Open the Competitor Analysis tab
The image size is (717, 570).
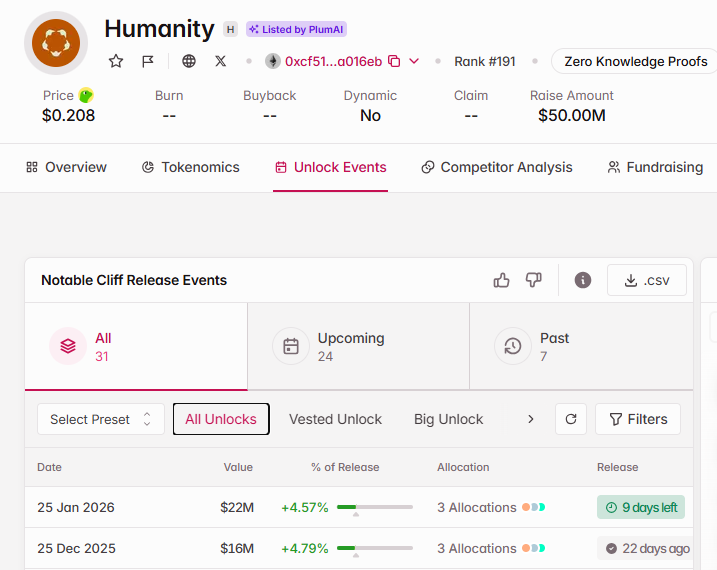pyautogui.click(x=497, y=167)
